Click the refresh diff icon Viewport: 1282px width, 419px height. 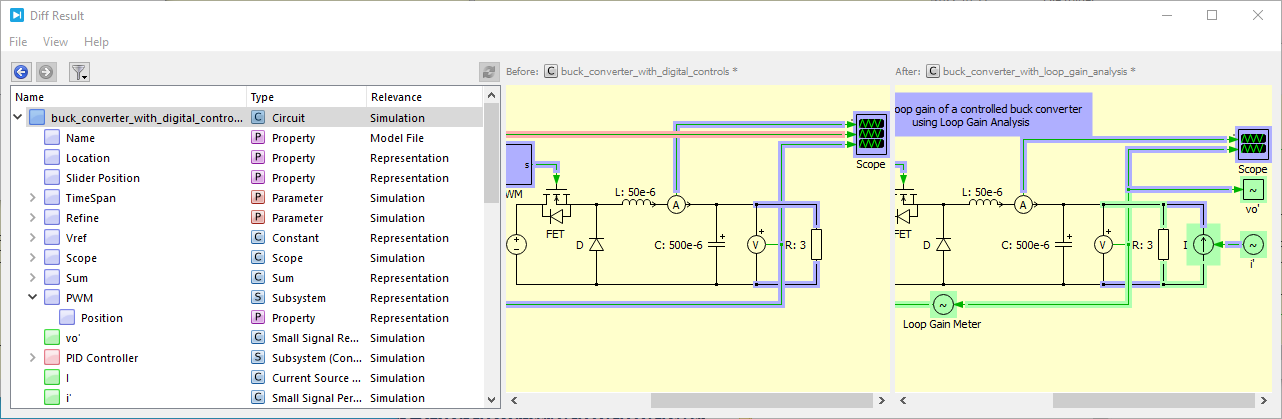(489, 72)
